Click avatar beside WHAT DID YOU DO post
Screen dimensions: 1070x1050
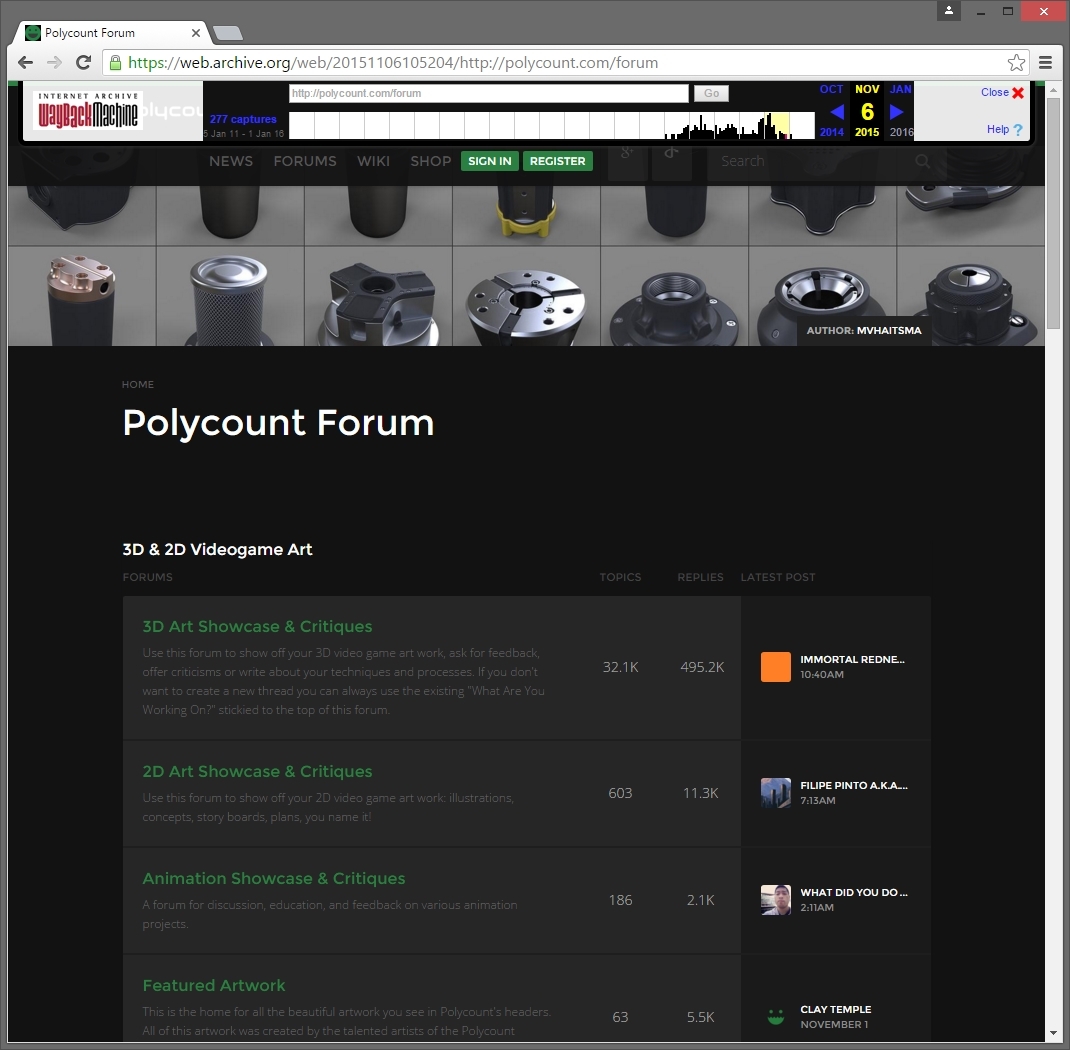tap(776, 901)
